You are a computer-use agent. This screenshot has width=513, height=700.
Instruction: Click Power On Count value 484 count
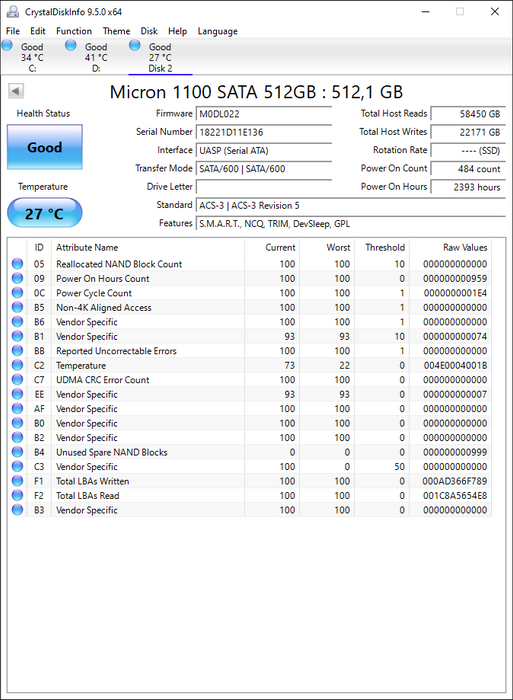(468, 169)
